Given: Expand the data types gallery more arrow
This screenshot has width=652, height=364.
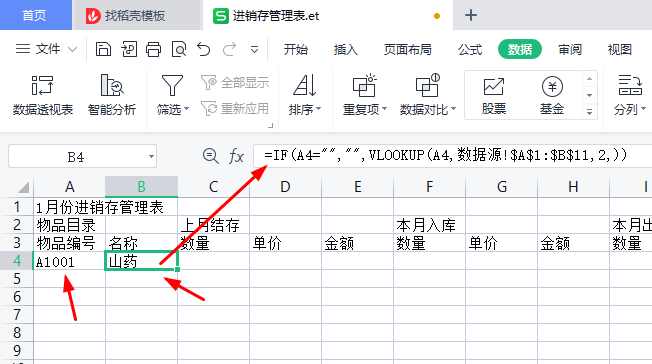Looking at the screenshot, I should point(590,112).
